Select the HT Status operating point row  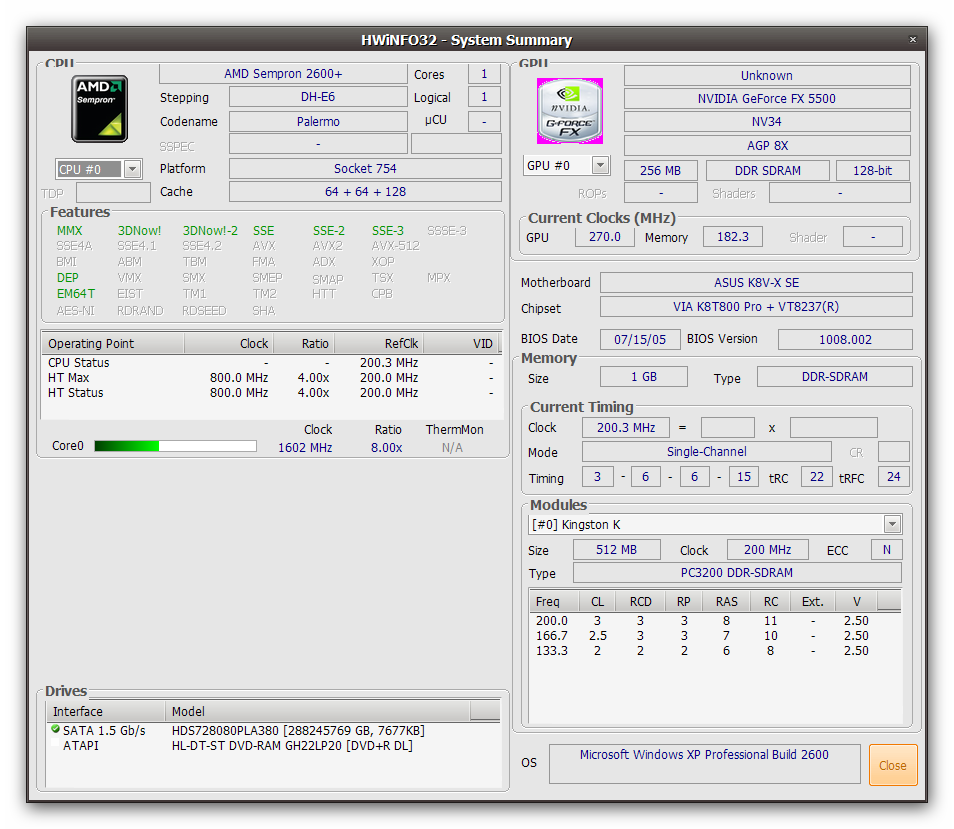(x=271, y=393)
